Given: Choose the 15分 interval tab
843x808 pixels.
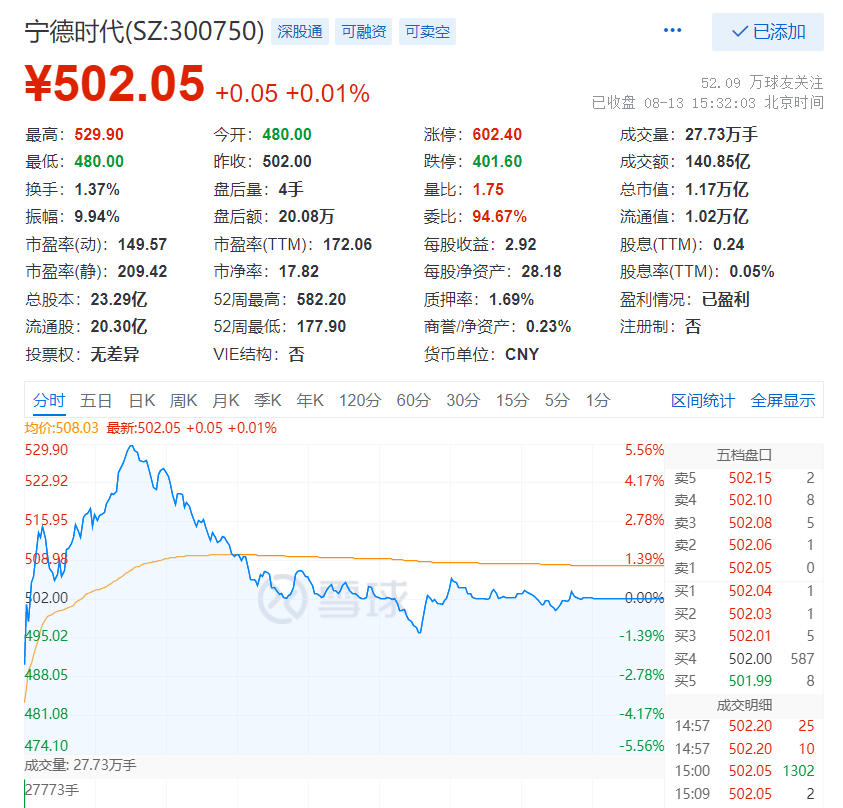Looking at the screenshot, I should 512,401.
